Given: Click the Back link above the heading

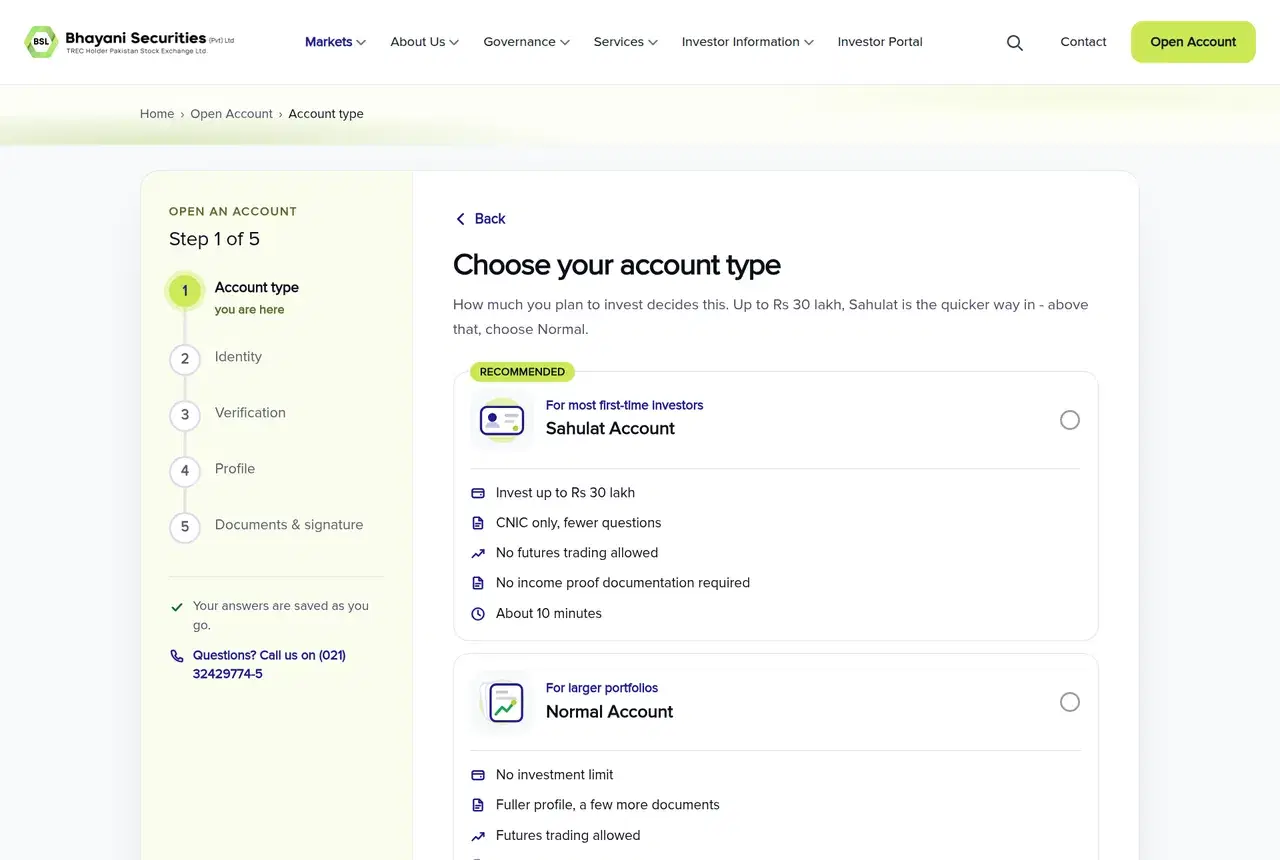Looking at the screenshot, I should point(480,219).
